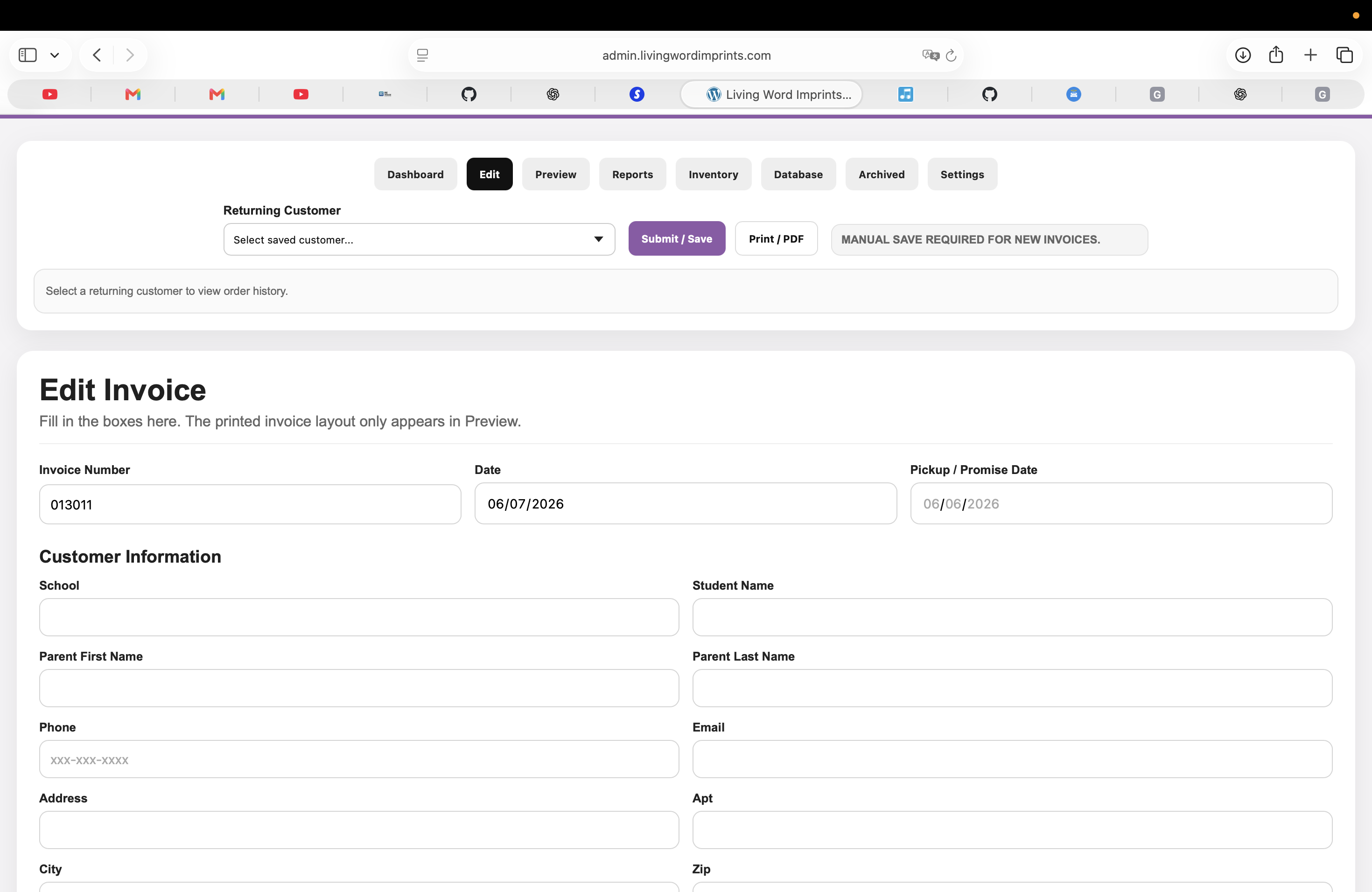The width and height of the screenshot is (1372, 892).
Task: Switch to the music note icon tab
Action: (906, 94)
